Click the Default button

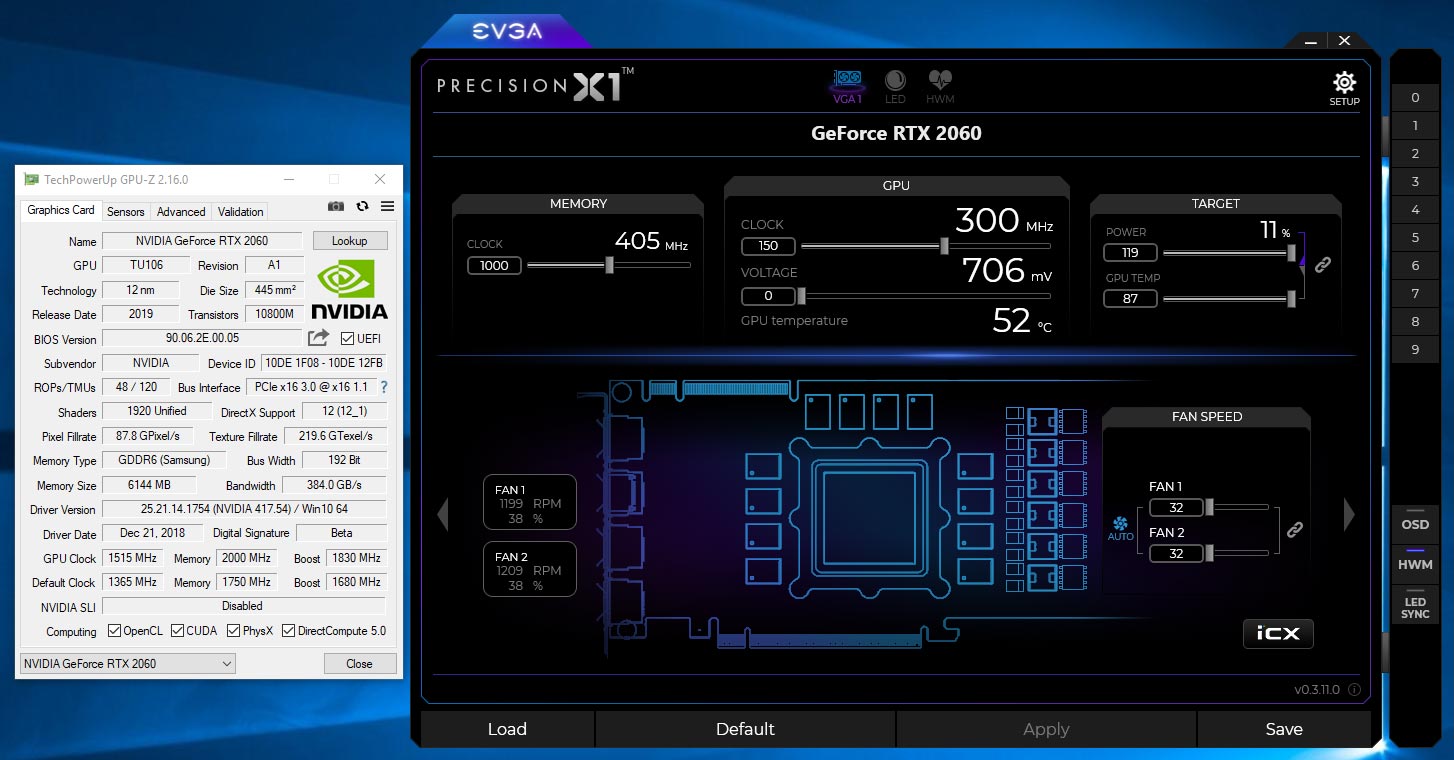click(745, 729)
